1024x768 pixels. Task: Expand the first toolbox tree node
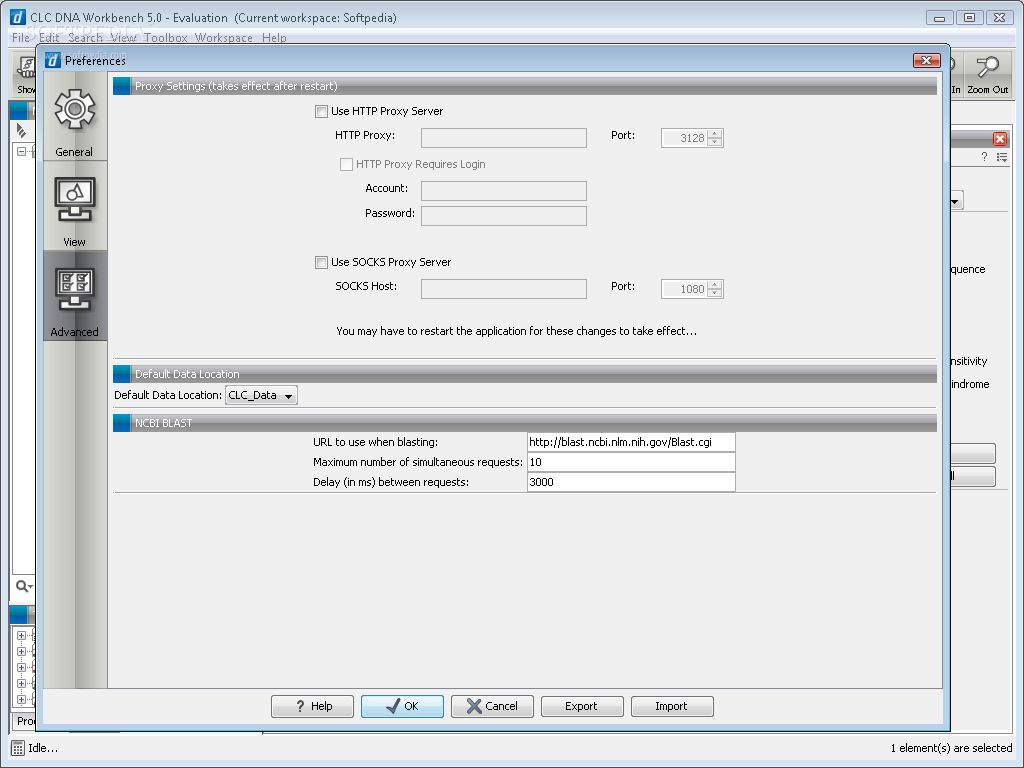point(22,635)
